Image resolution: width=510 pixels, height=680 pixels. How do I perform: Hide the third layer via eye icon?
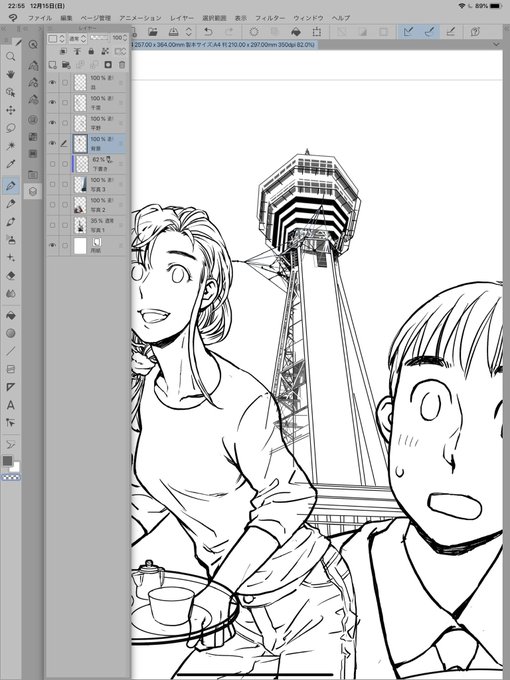point(52,123)
